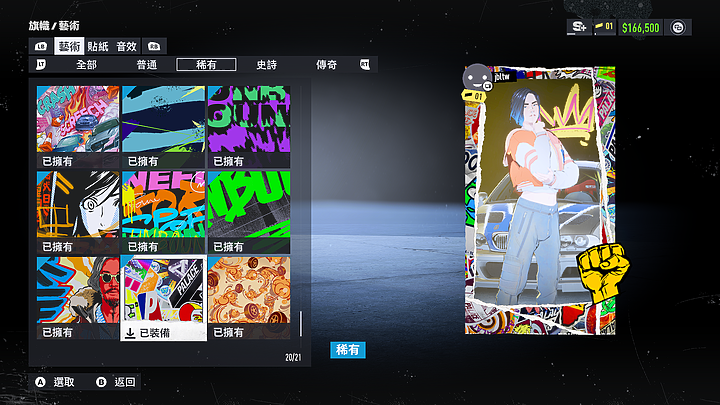Switch to the 音效 tab
This screenshot has height=405, width=720.
point(126,46)
